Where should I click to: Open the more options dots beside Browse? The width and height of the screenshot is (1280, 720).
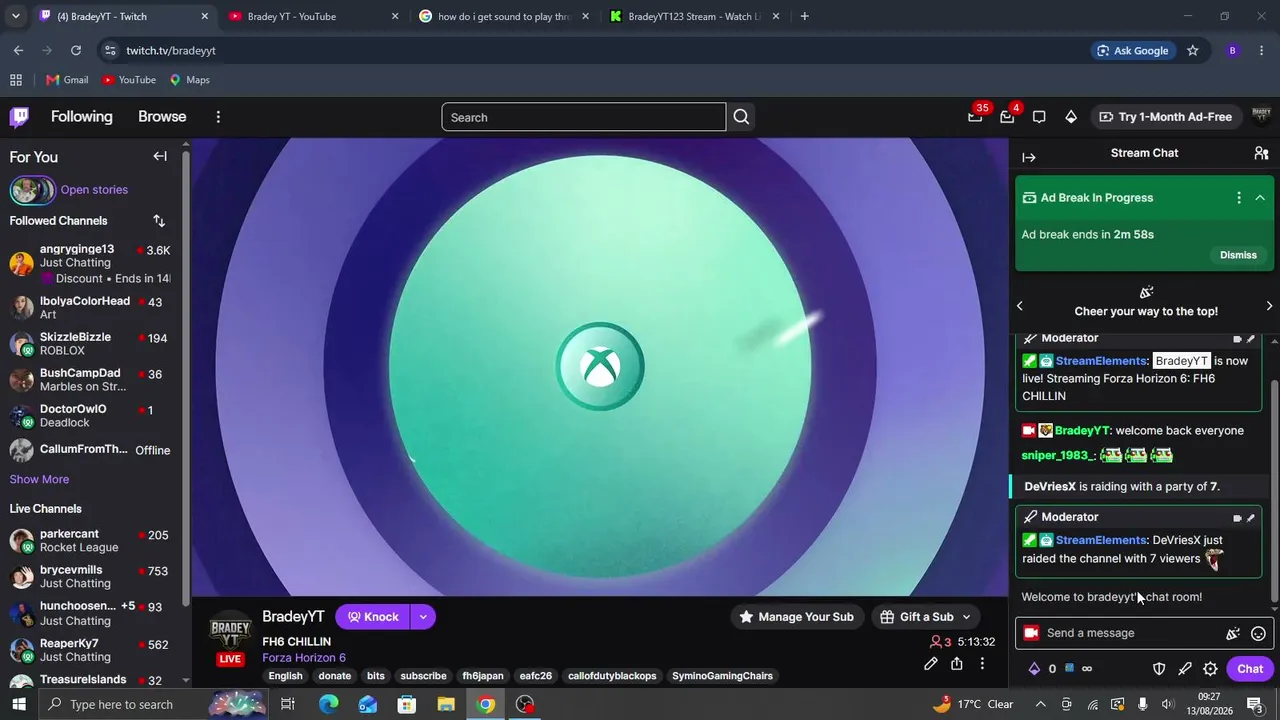tap(218, 117)
